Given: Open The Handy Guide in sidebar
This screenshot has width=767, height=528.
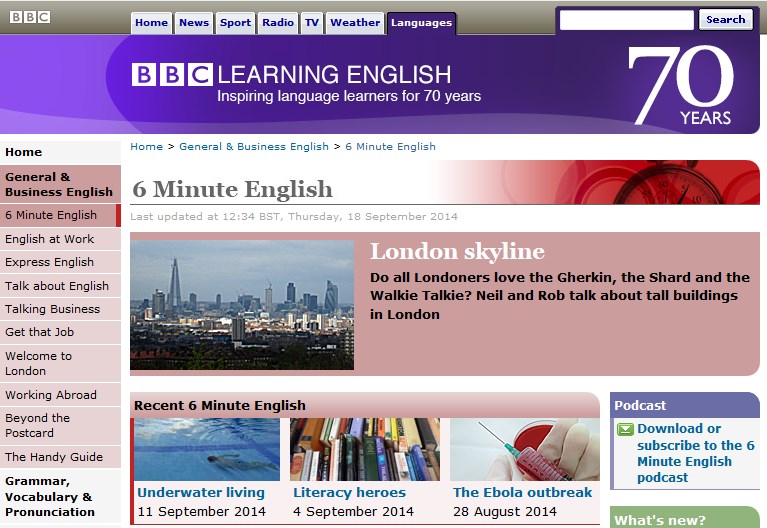Looking at the screenshot, I should [60, 457].
